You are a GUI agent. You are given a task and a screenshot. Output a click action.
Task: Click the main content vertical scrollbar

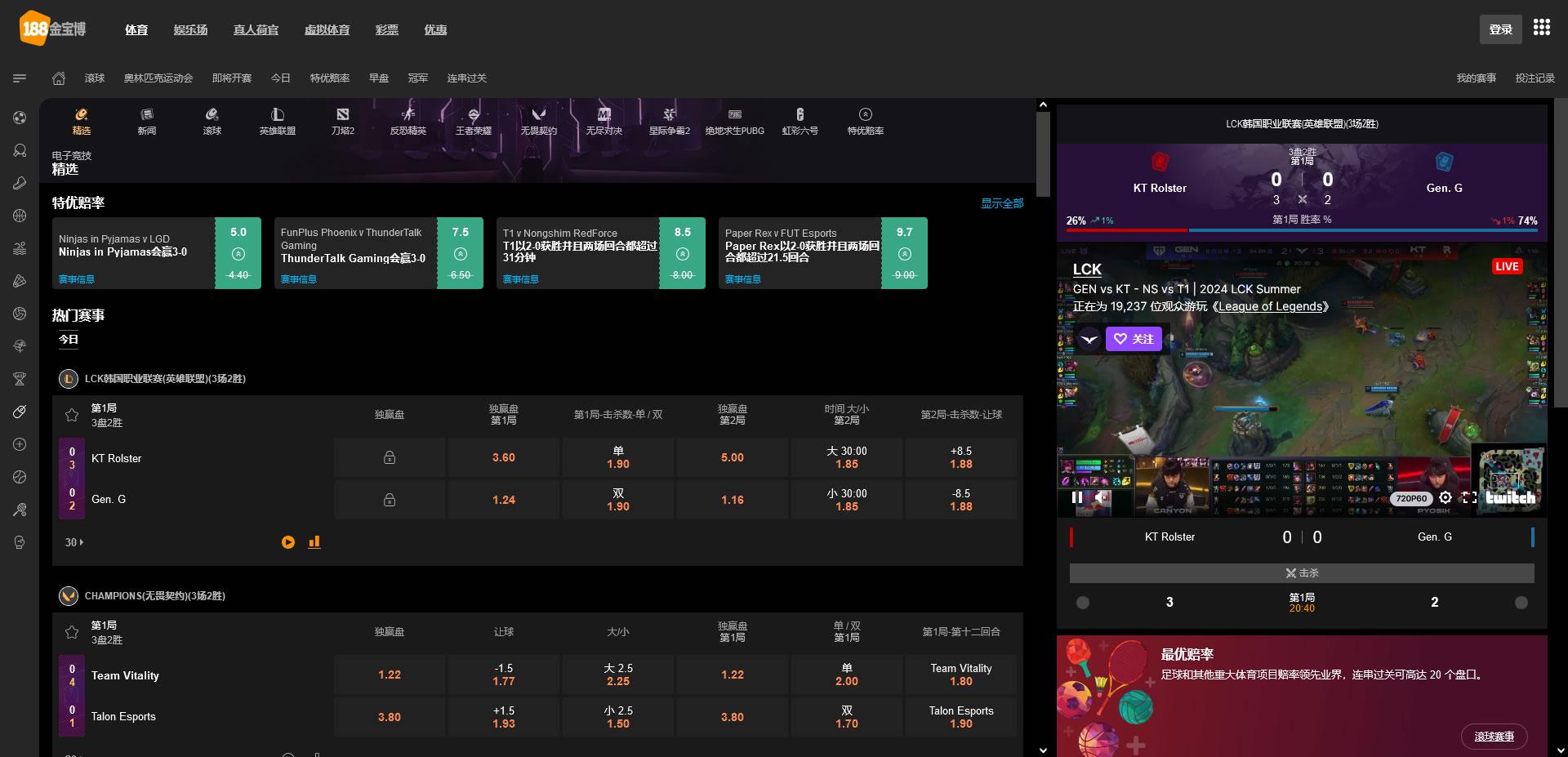[1043, 154]
